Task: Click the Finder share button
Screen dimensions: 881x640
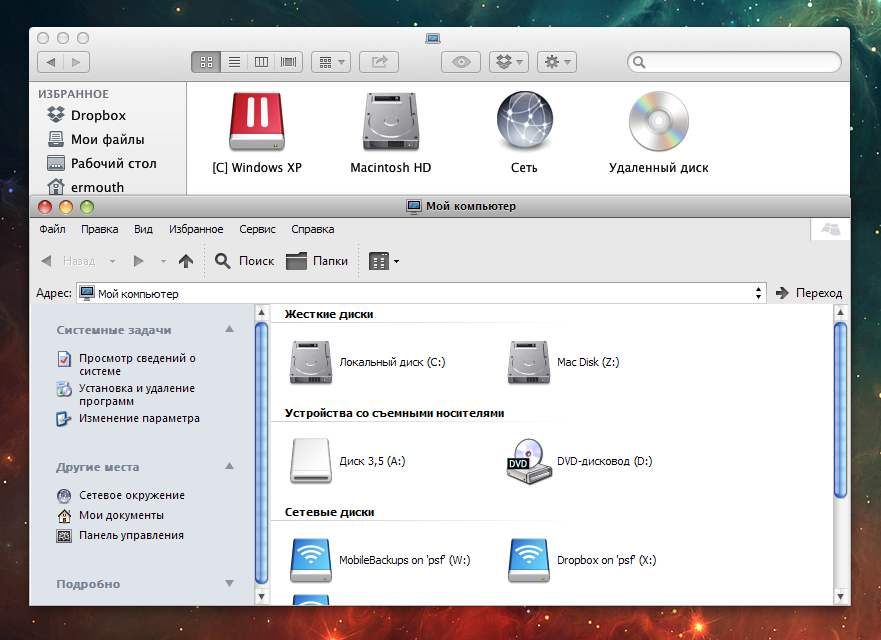Action: tap(379, 62)
